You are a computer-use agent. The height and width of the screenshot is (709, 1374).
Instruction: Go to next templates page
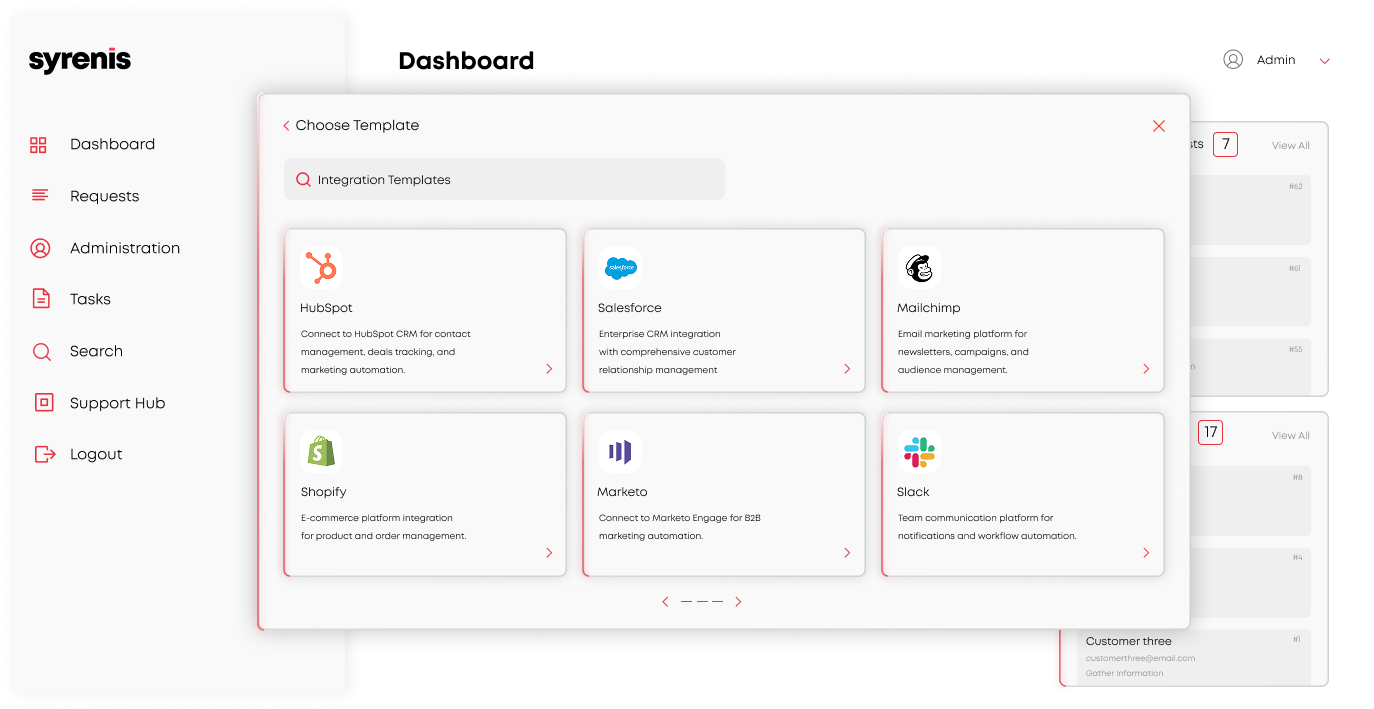pos(739,602)
